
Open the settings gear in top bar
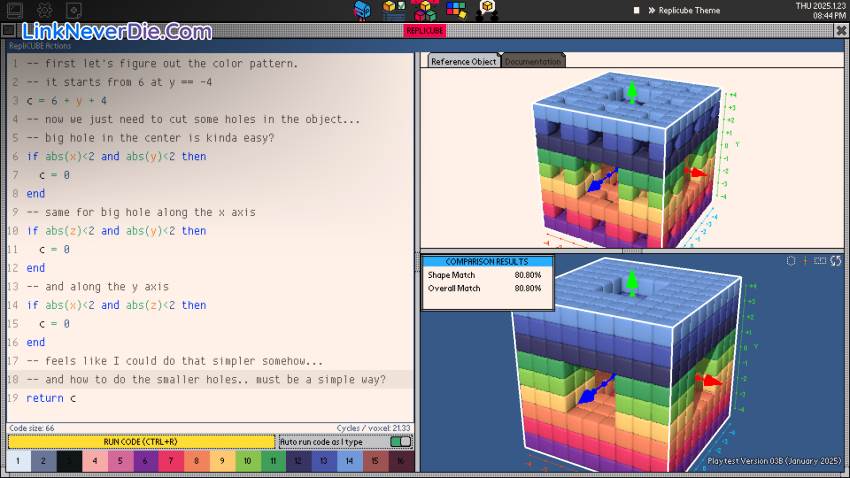point(45,10)
